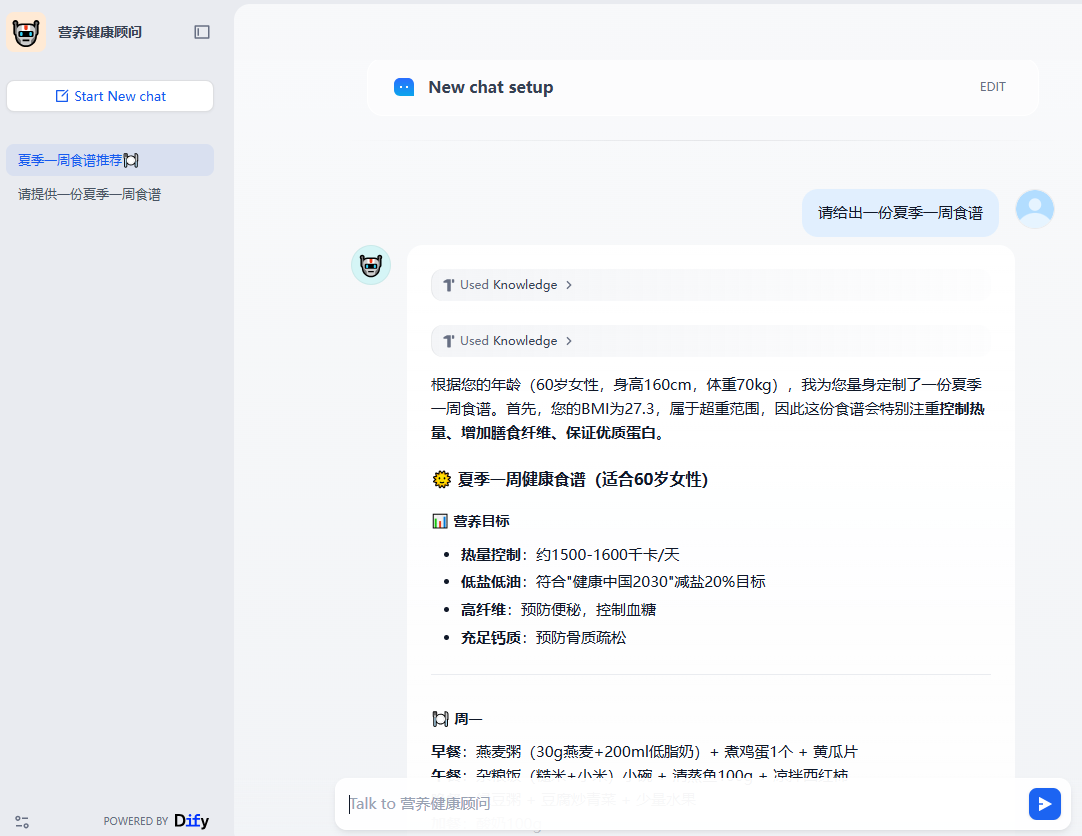Open the 夏季一周食谱推荐 conversation
This screenshot has height=836, width=1082.
pos(78,160)
